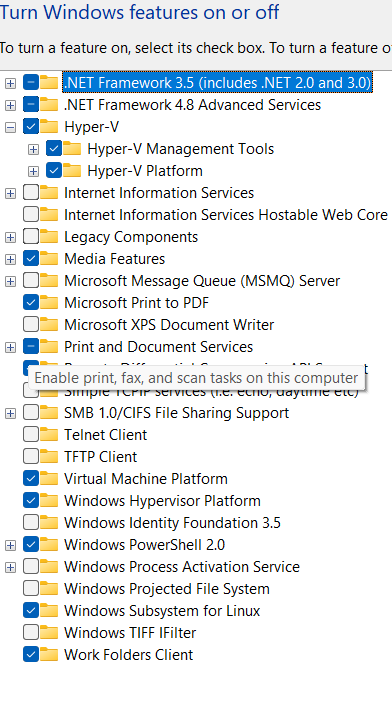The width and height of the screenshot is (392, 716).
Task: Uncheck Windows Hypervisor Platform checkbox
Action: pyautogui.click(x=31, y=501)
